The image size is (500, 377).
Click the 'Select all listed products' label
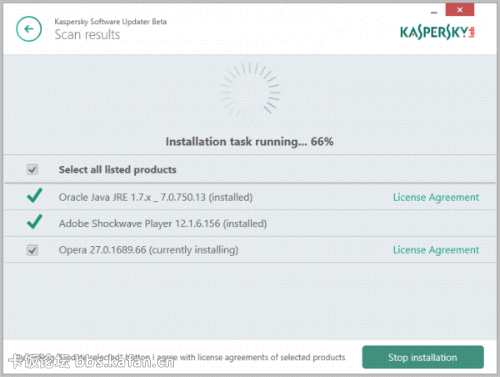[x=118, y=170]
